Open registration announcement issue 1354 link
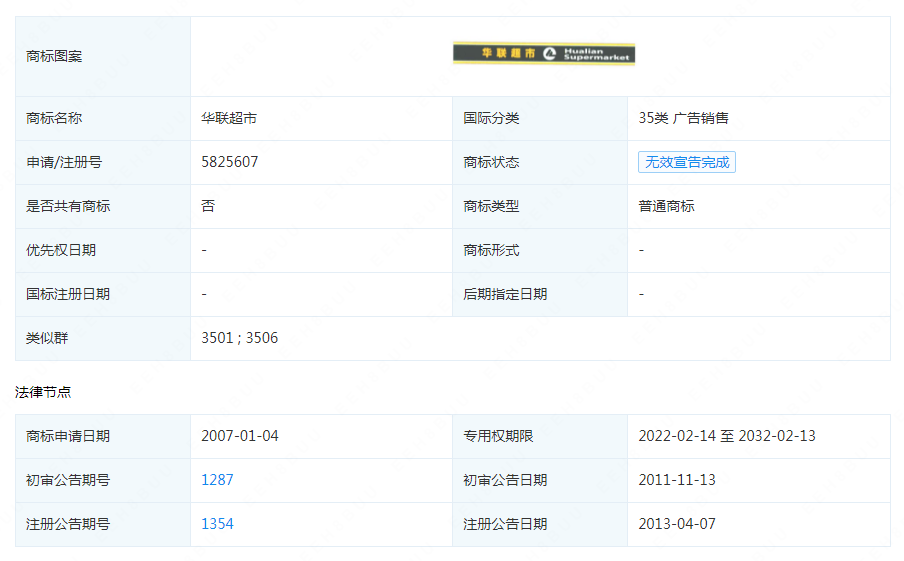This screenshot has width=904, height=561. [x=217, y=524]
